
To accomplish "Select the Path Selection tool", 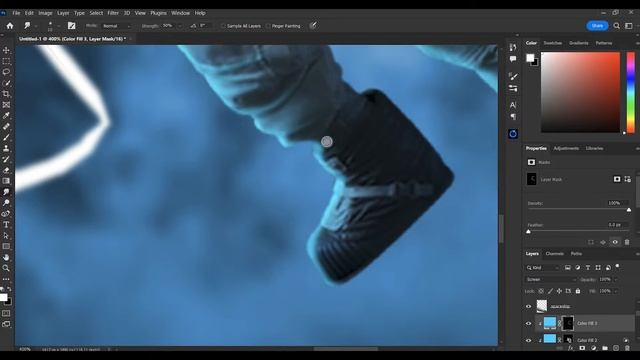I will tap(6, 236).
